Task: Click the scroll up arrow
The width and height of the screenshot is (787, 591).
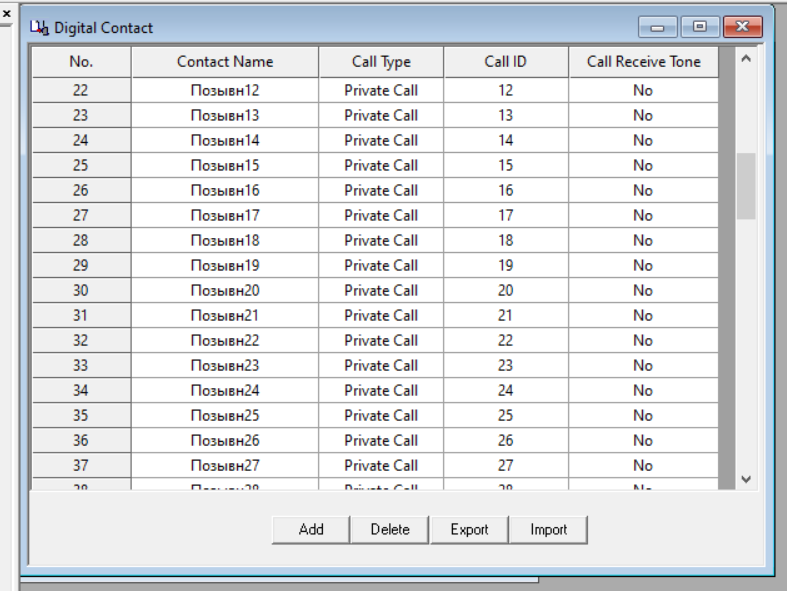Action: pyautogui.click(x=746, y=59)
